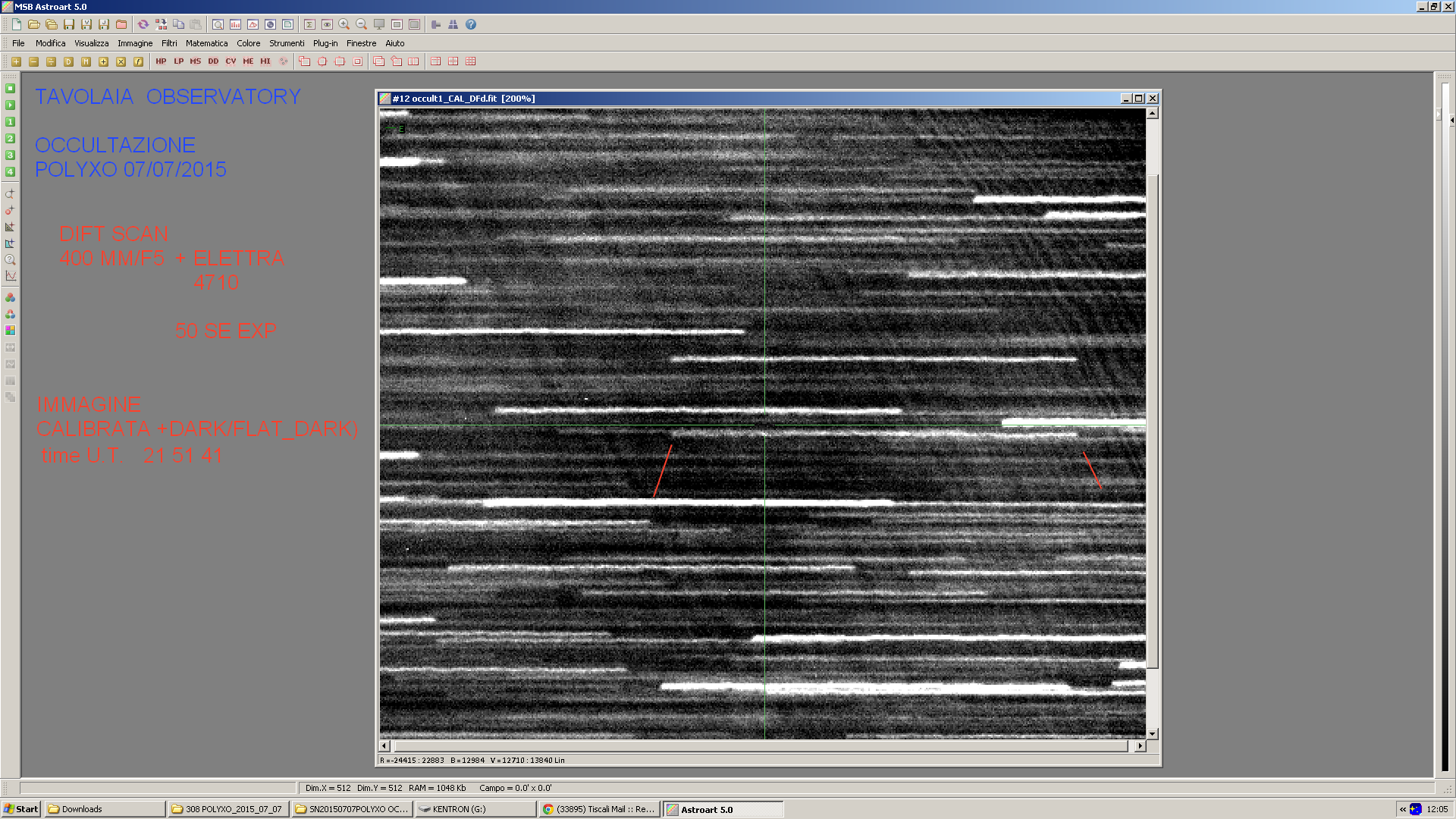The width and height of the screenshot is (1456, 819).
Task: Click the Start button
Action: (21, 809)
